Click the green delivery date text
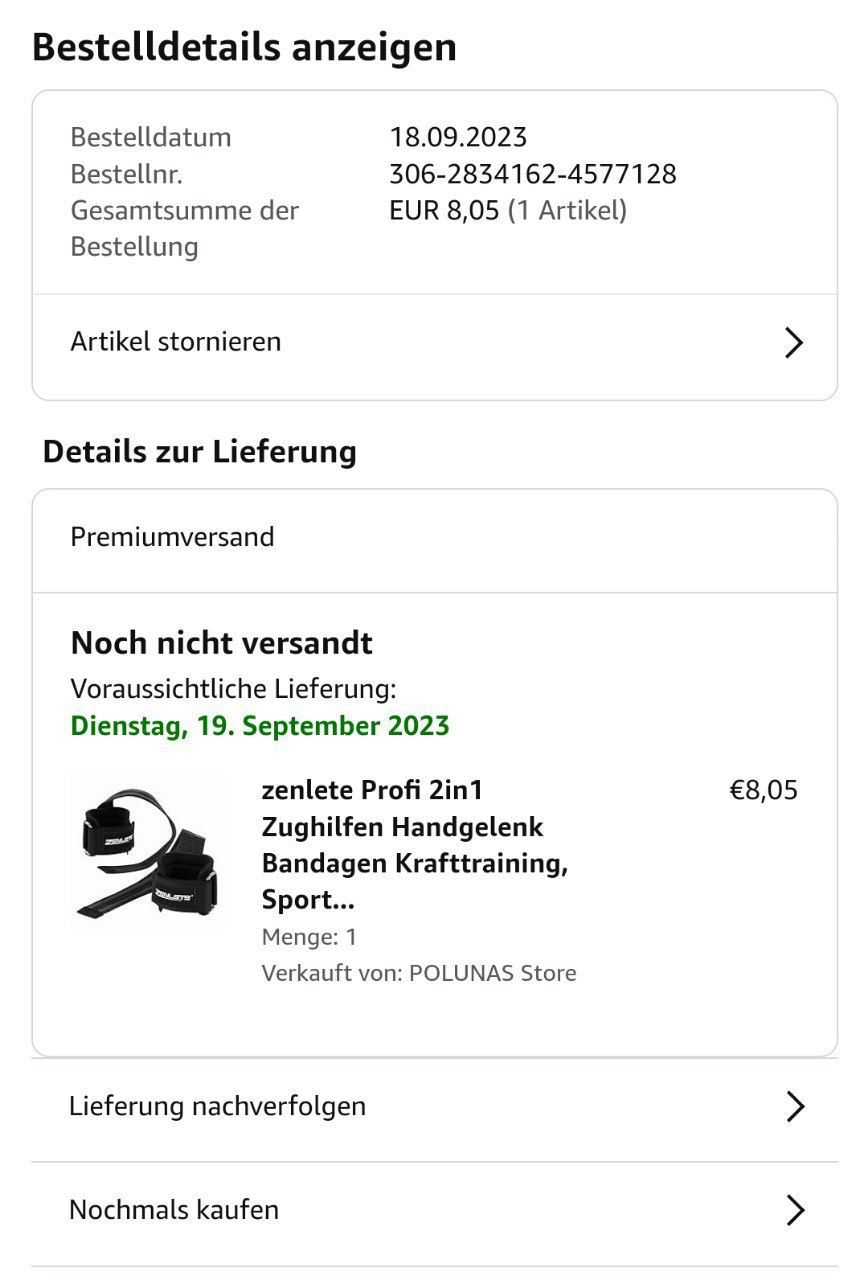 260,726
